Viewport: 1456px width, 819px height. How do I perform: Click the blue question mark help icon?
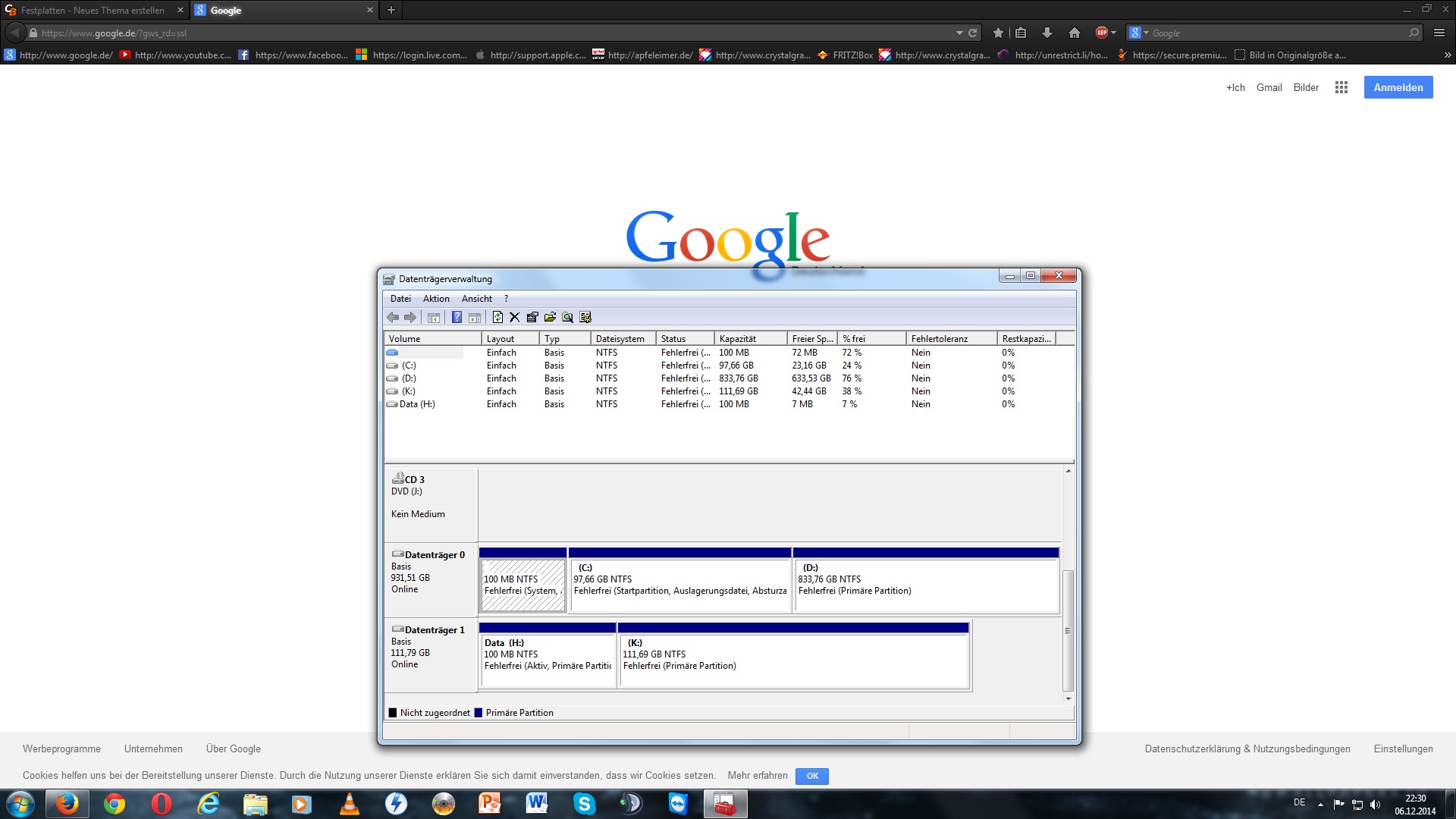457,317
